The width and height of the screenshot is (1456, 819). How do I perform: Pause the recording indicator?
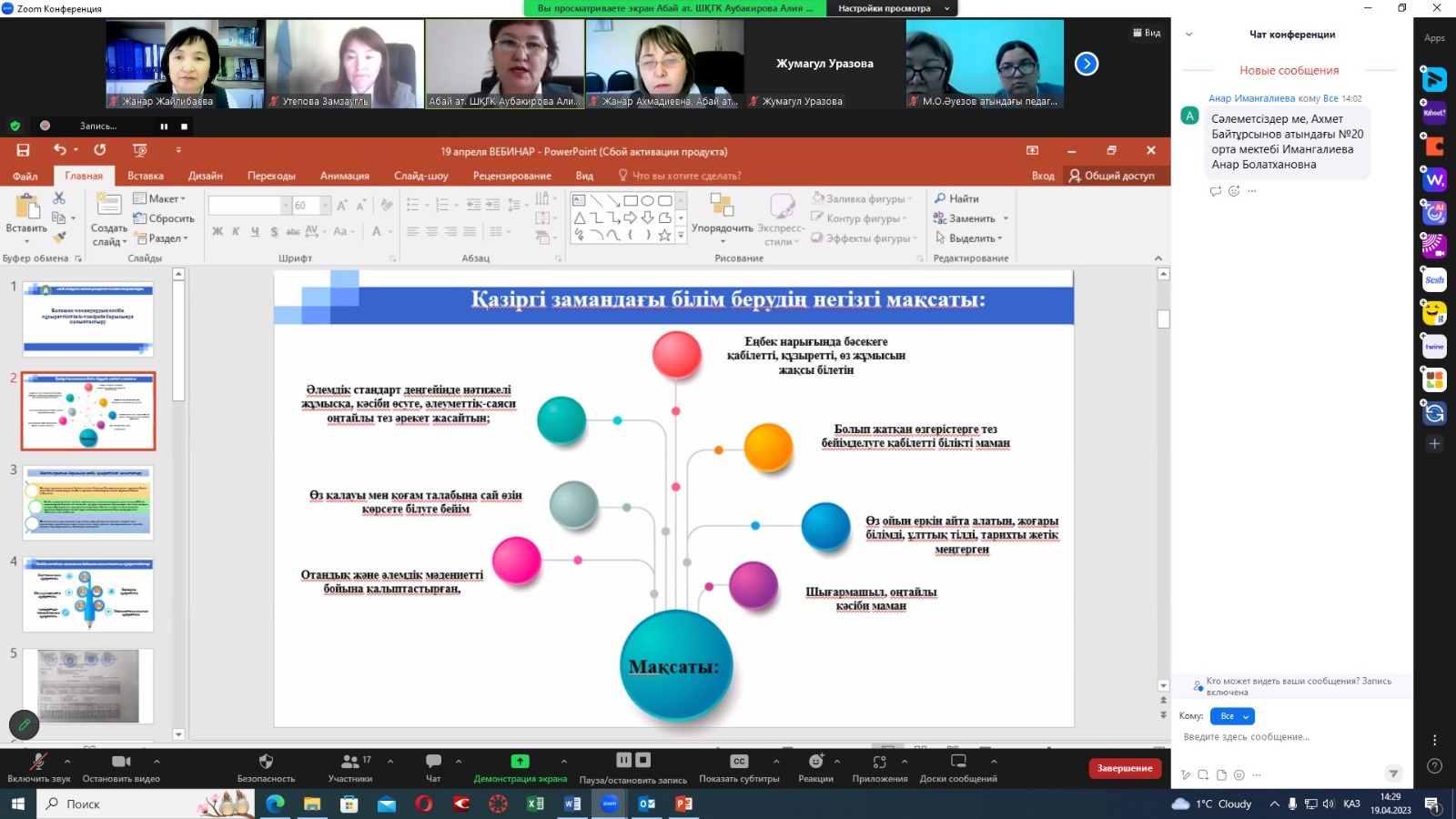tap(164, 126)
